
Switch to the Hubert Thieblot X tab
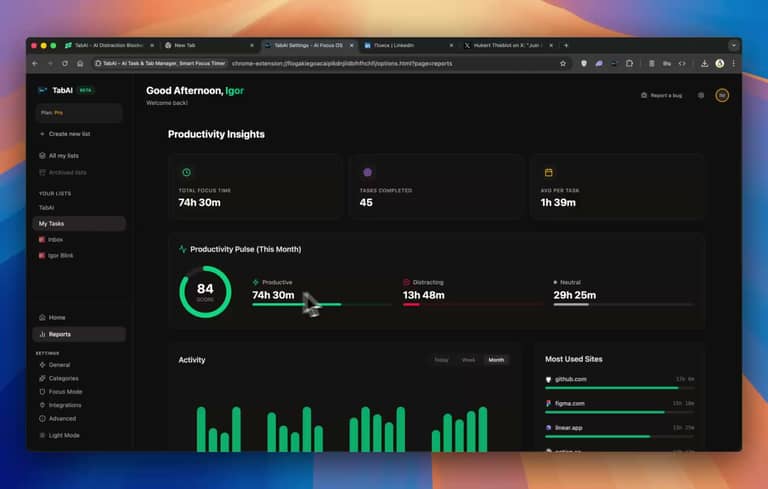tap(508, 45)
